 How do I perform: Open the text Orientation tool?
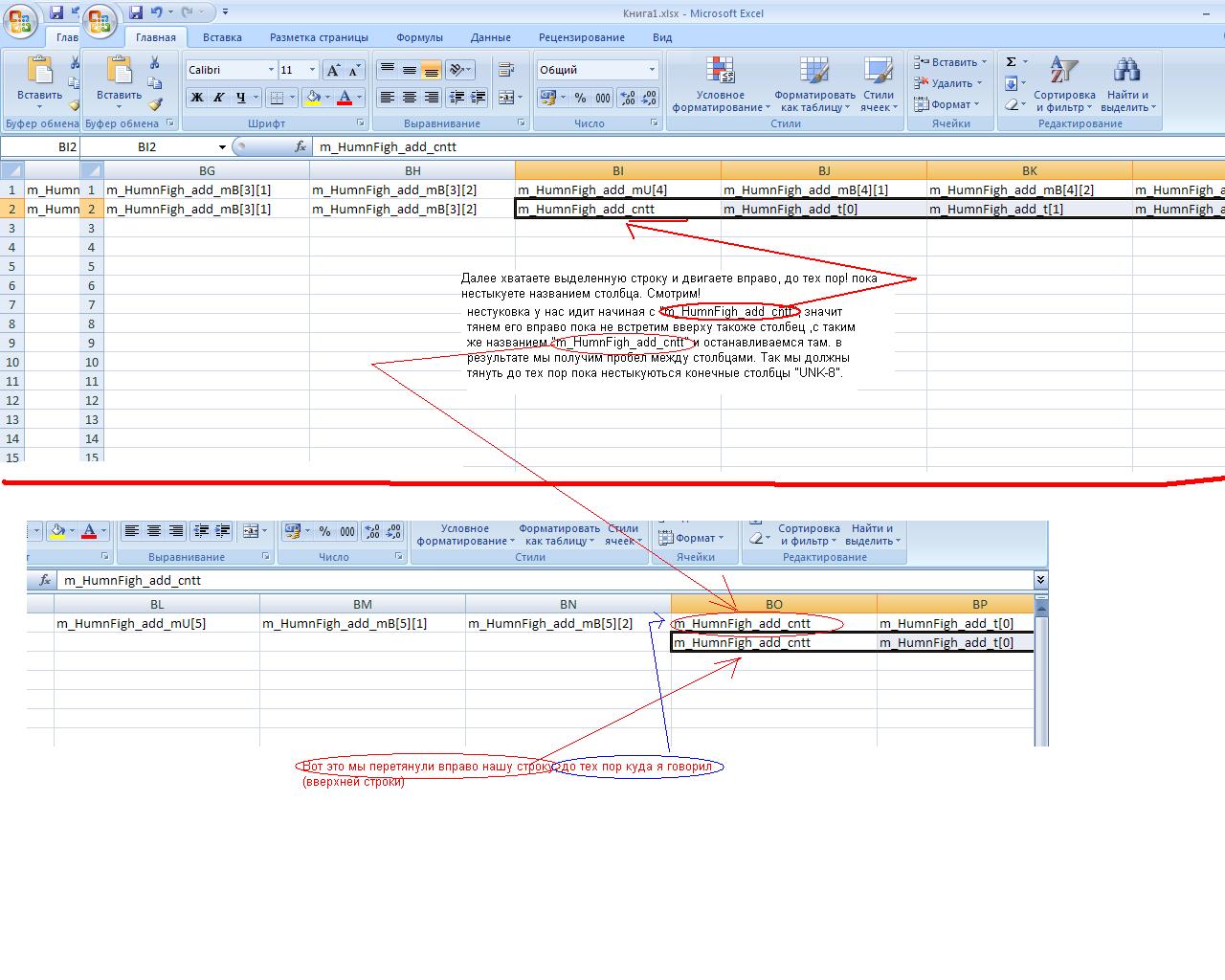pos(458,70)
